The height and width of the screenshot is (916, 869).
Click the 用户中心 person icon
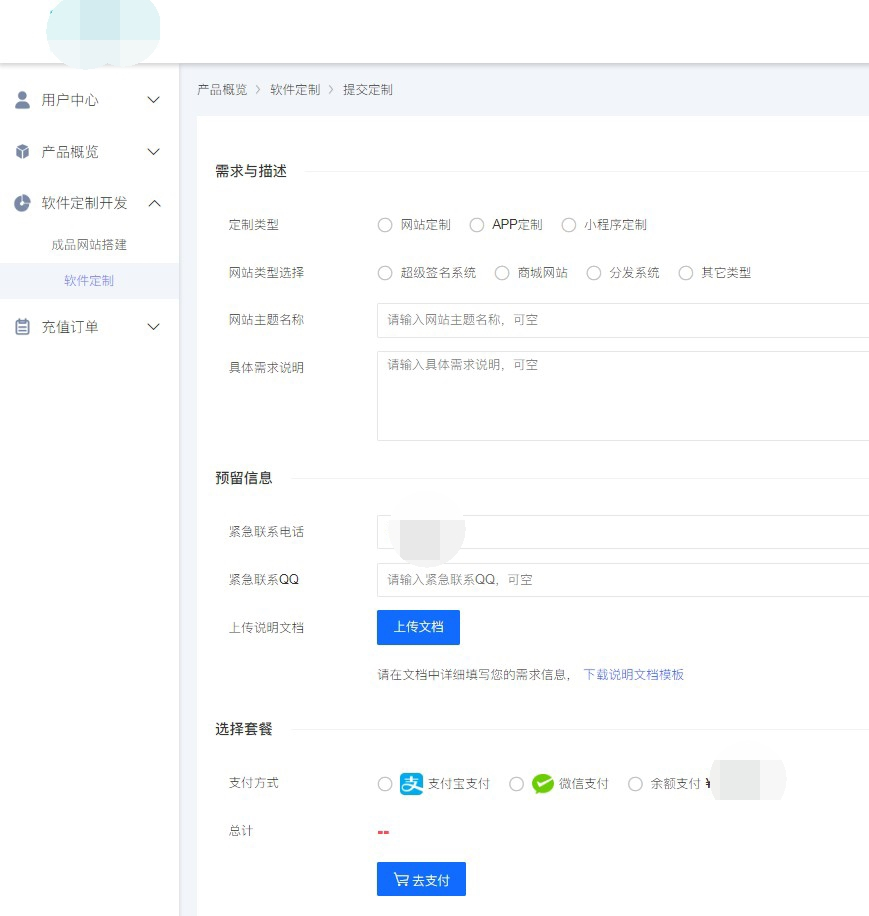[x=22, y=100]
